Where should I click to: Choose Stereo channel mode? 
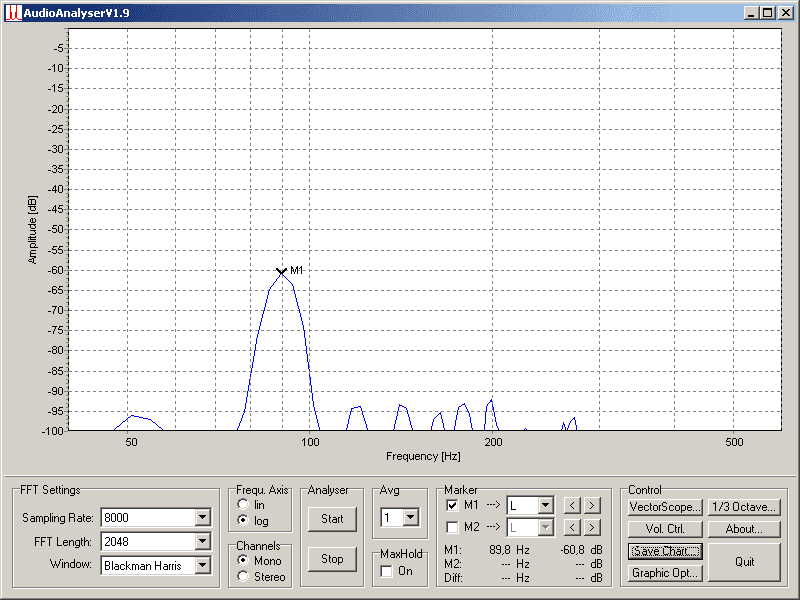[243, 577]
